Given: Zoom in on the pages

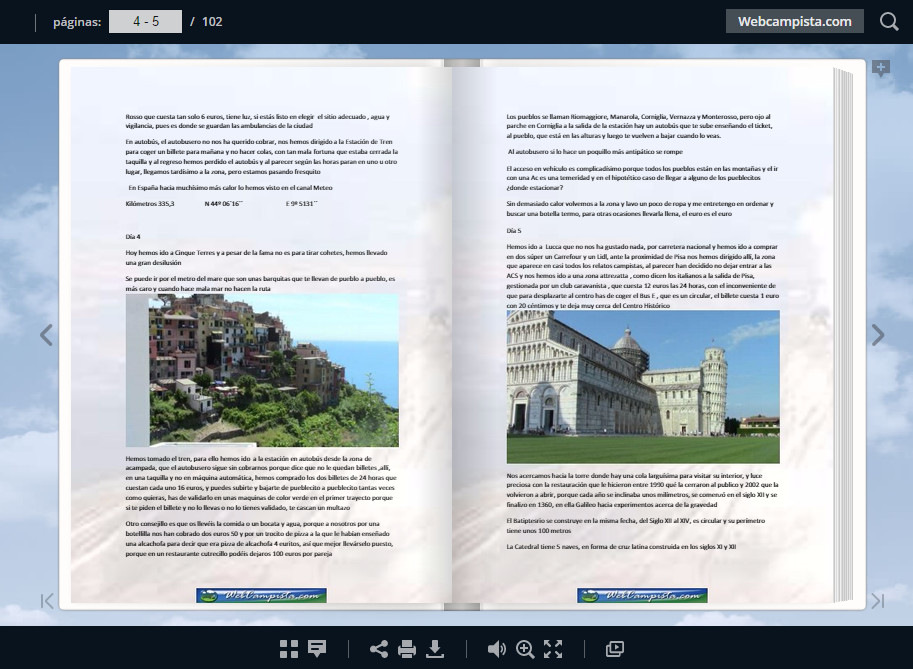Looking at the screenshot, I should click(525, 649).
